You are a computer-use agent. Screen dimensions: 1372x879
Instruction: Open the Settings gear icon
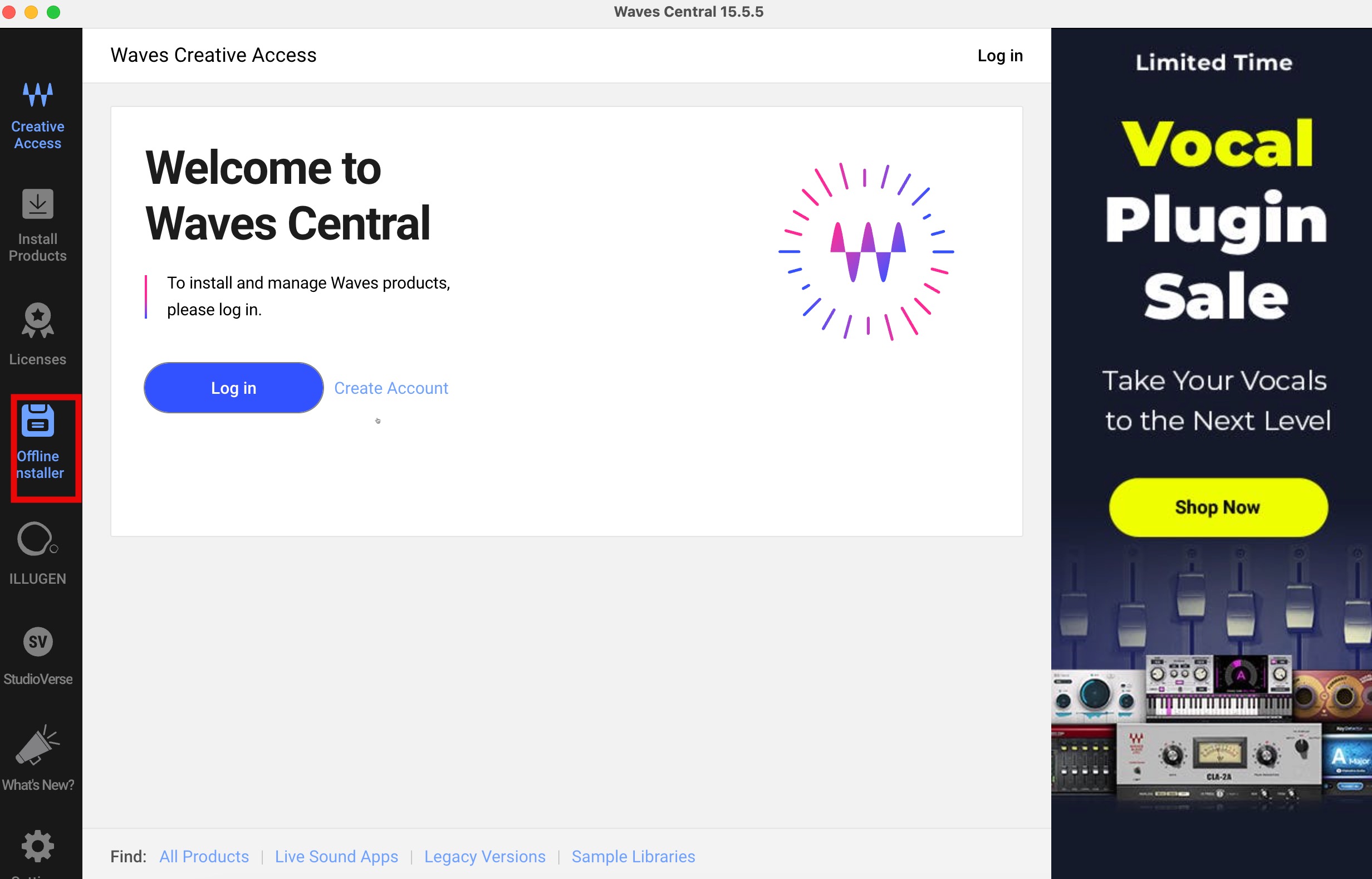click(38, 847)
